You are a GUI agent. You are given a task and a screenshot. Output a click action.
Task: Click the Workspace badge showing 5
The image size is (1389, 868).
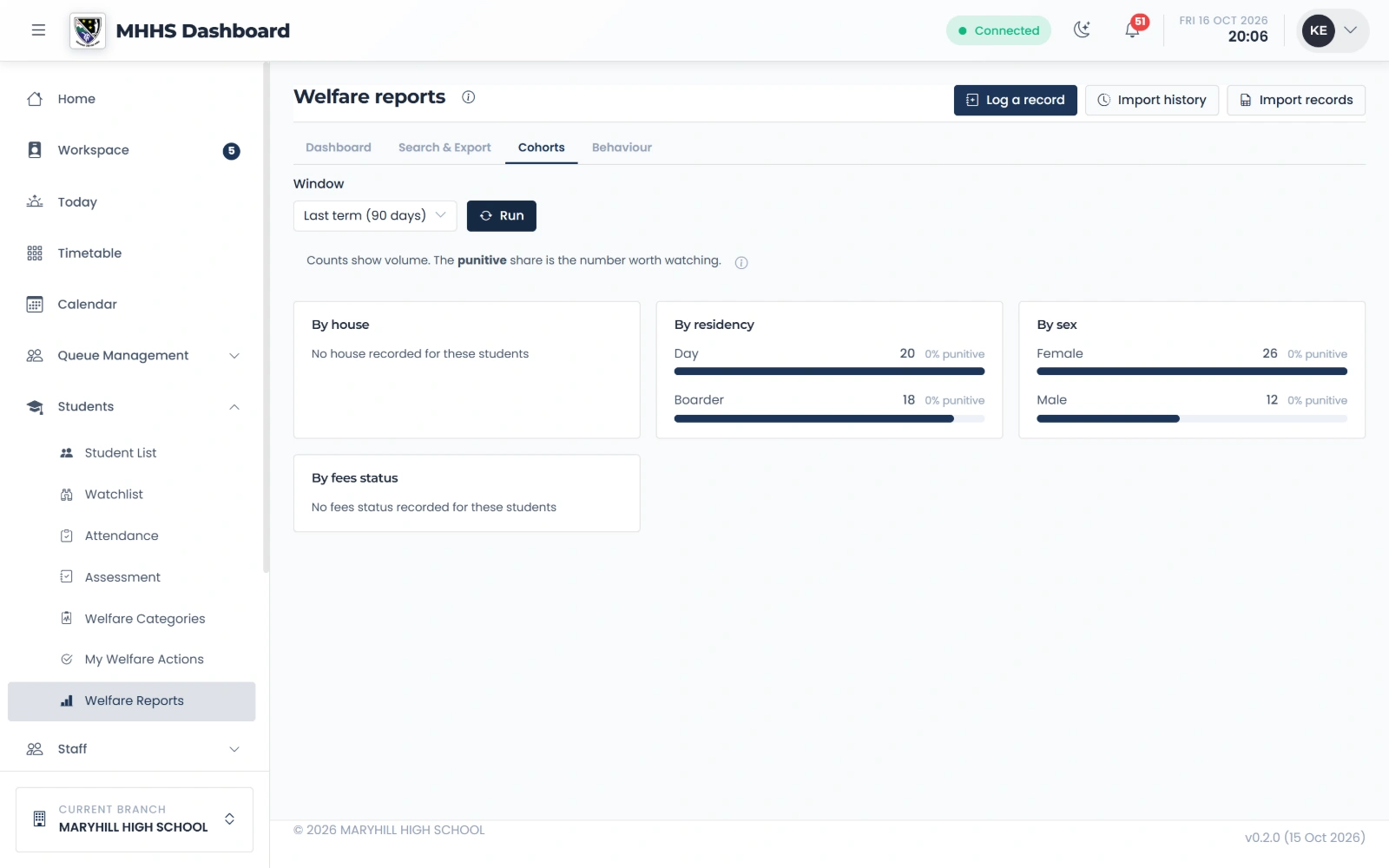coord(231,151)
